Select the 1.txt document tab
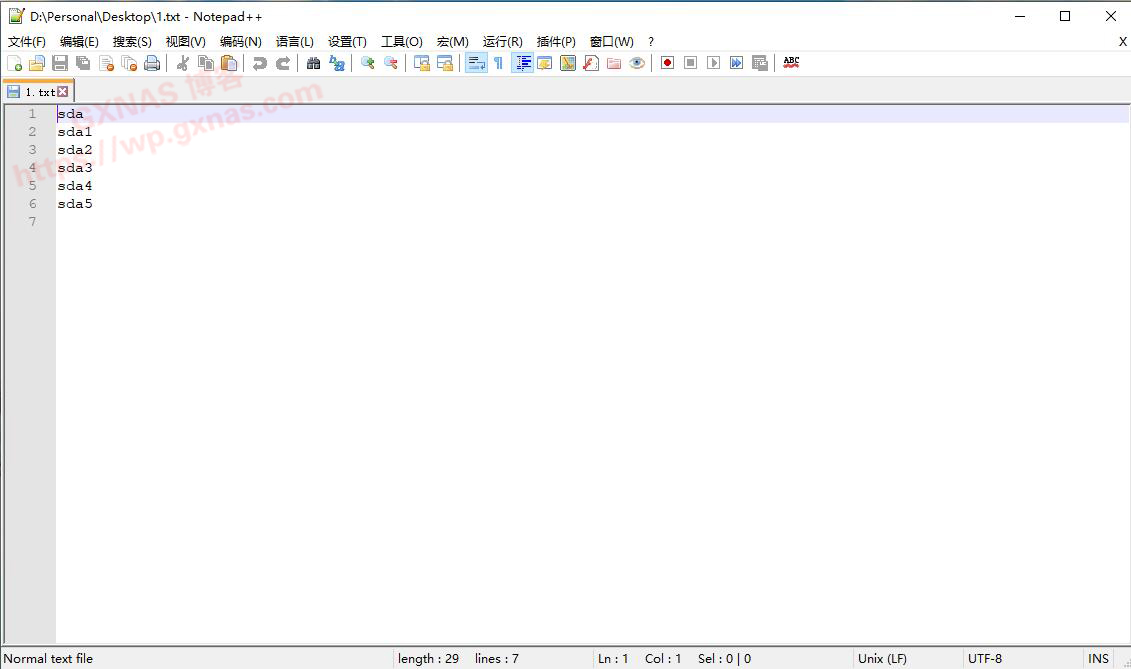 click(x=39, y=92)
